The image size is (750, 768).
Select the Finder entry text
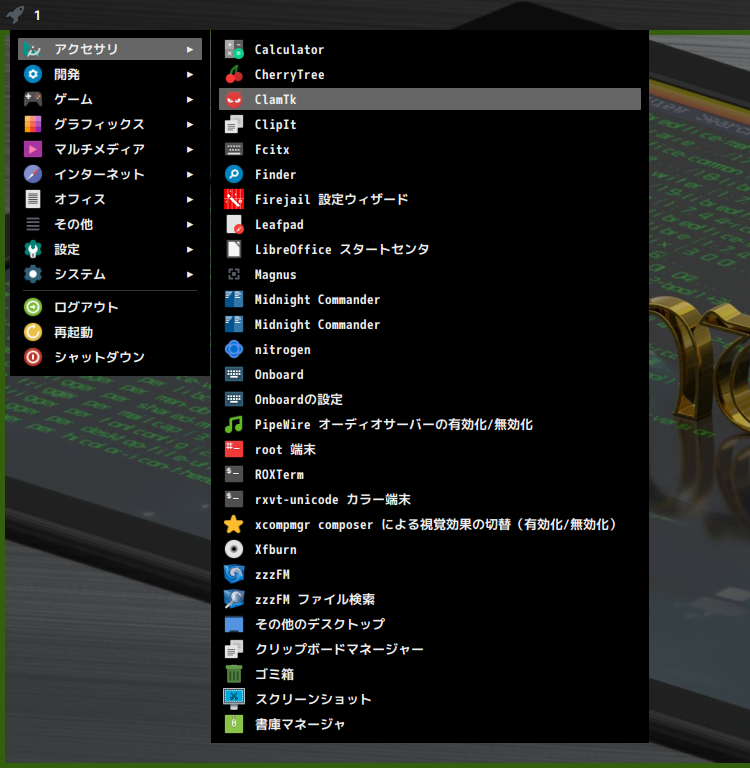pos(275,174)
